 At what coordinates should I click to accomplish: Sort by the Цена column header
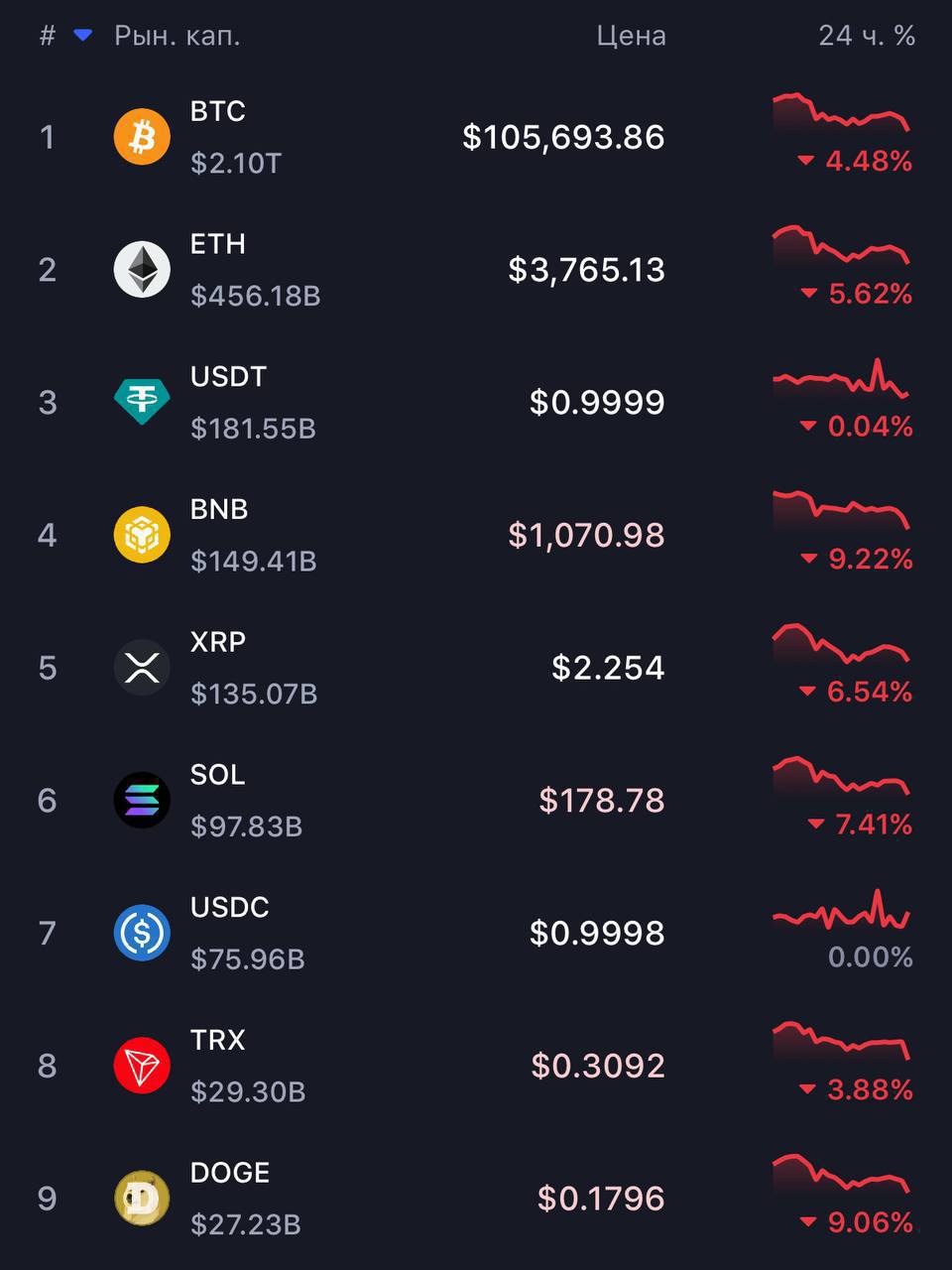point(631,36)
